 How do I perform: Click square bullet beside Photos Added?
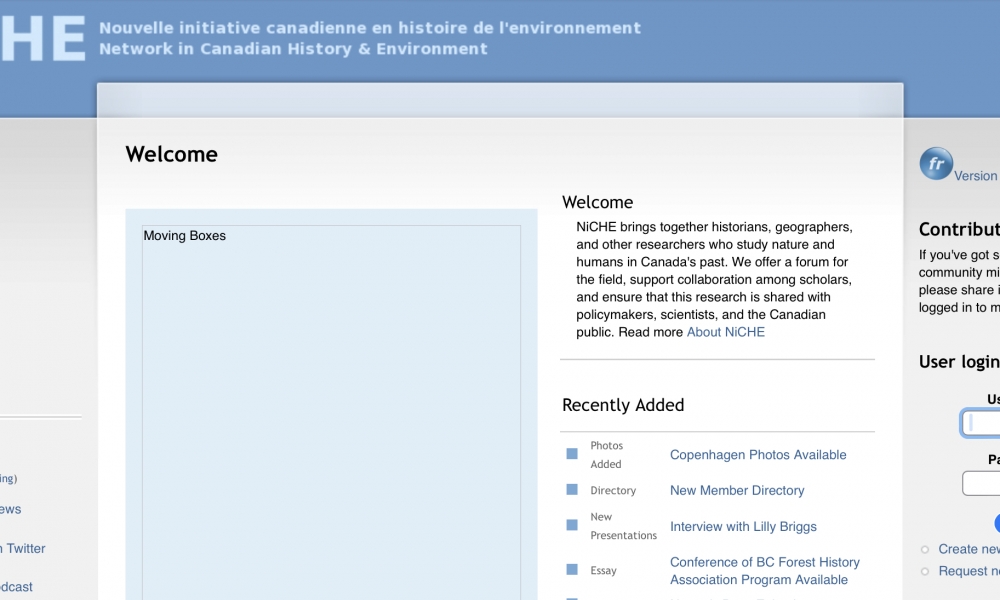pos(572,454)
